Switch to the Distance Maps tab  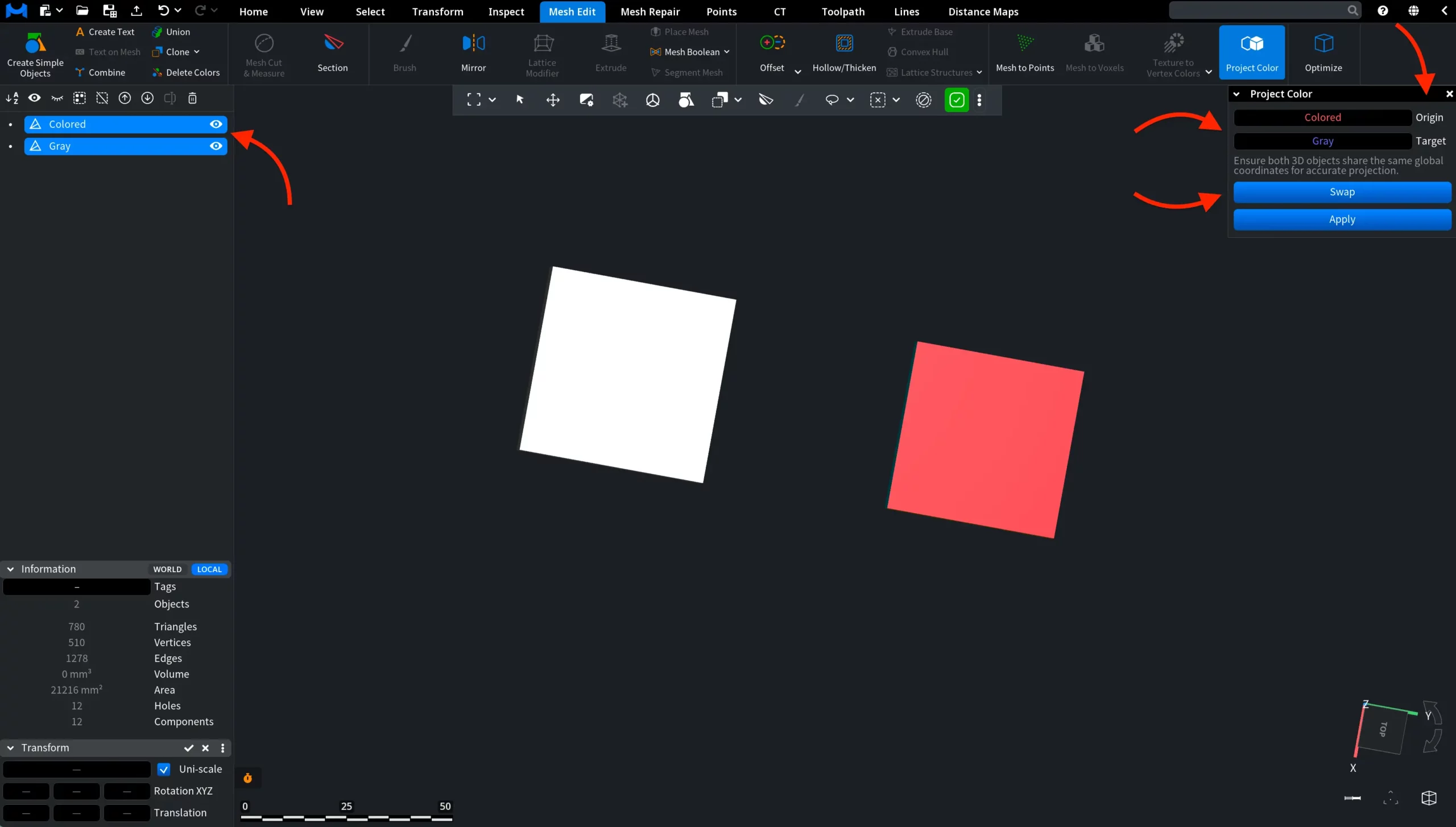click(x=983, y=11)
